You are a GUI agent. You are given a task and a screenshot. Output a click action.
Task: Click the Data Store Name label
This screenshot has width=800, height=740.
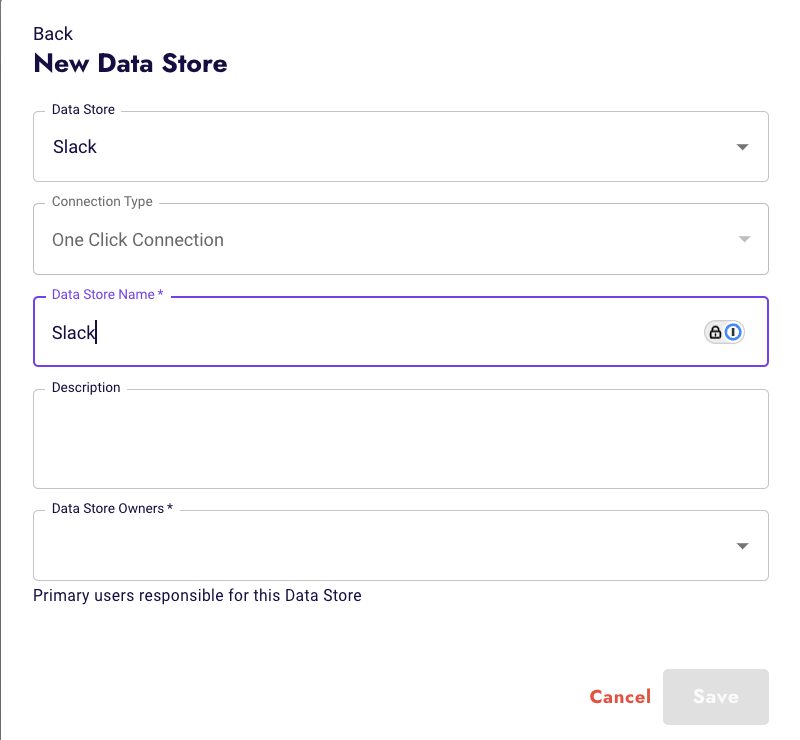[x=104, y=294]
